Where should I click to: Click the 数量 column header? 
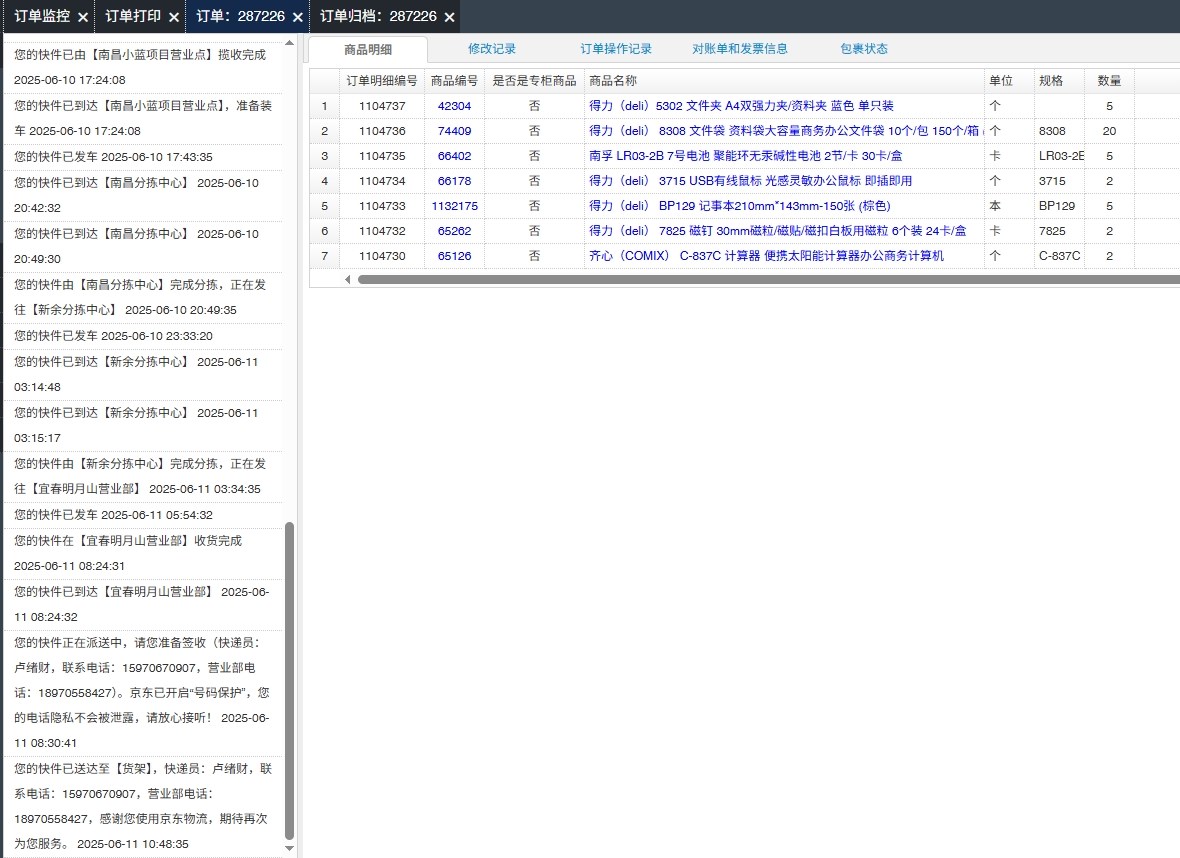[x=1109, y=81]
